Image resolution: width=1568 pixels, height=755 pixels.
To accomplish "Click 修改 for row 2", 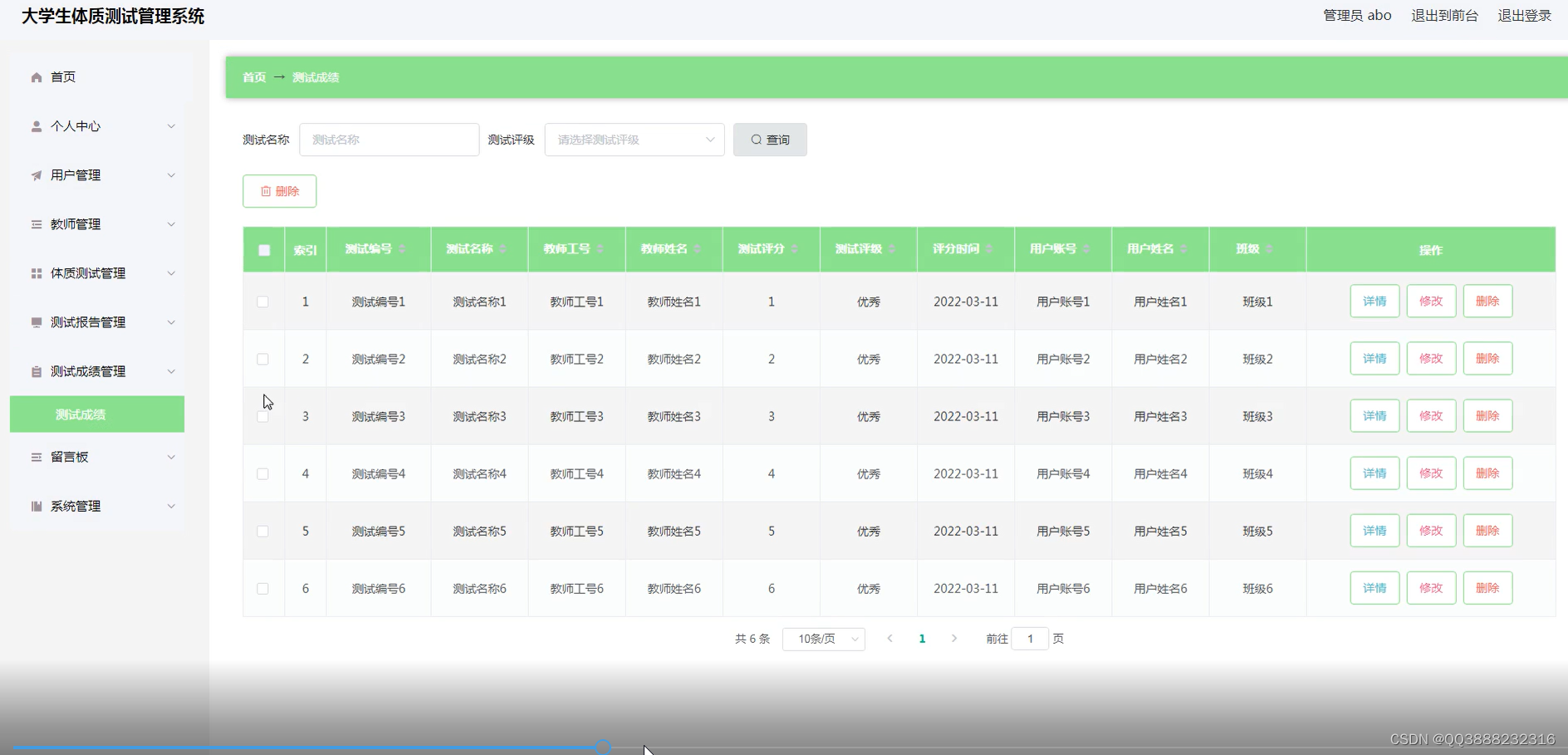I will [1431, 358].
